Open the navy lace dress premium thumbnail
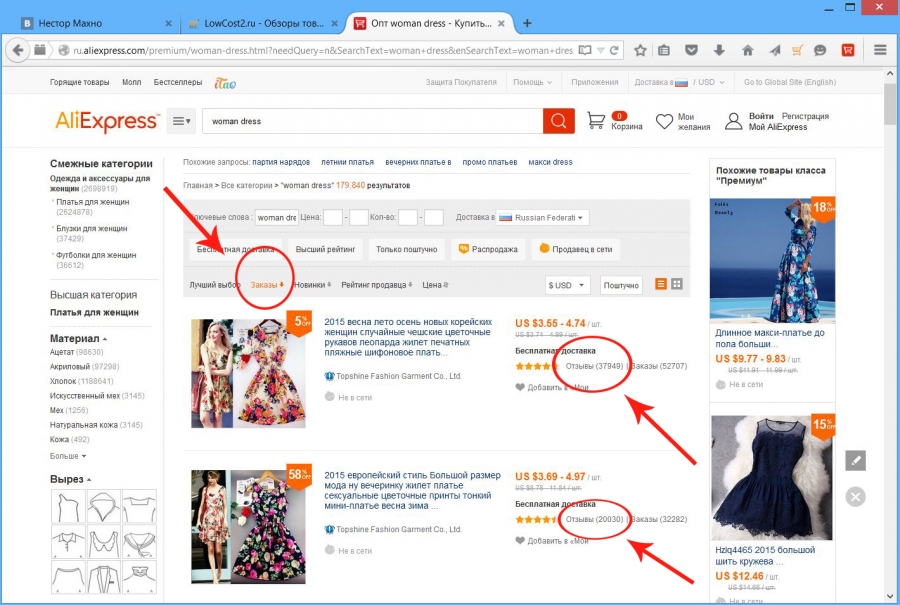900x605 pixels. pos(772,478)
